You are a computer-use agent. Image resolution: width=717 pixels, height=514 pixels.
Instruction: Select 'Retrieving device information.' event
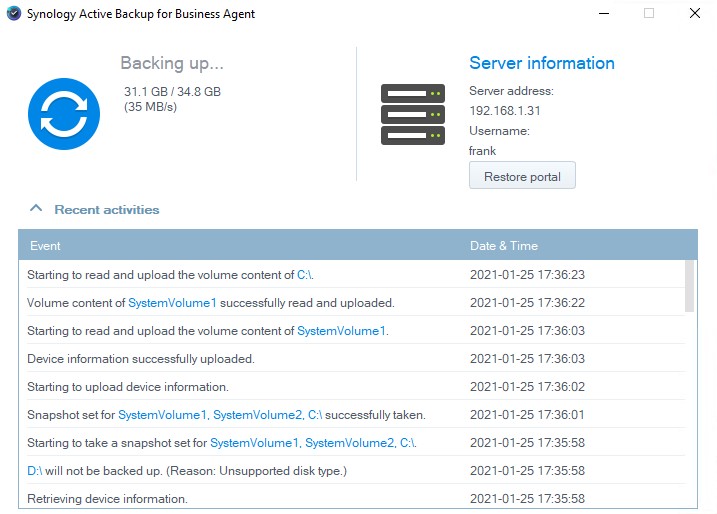(x=107, y=498)
